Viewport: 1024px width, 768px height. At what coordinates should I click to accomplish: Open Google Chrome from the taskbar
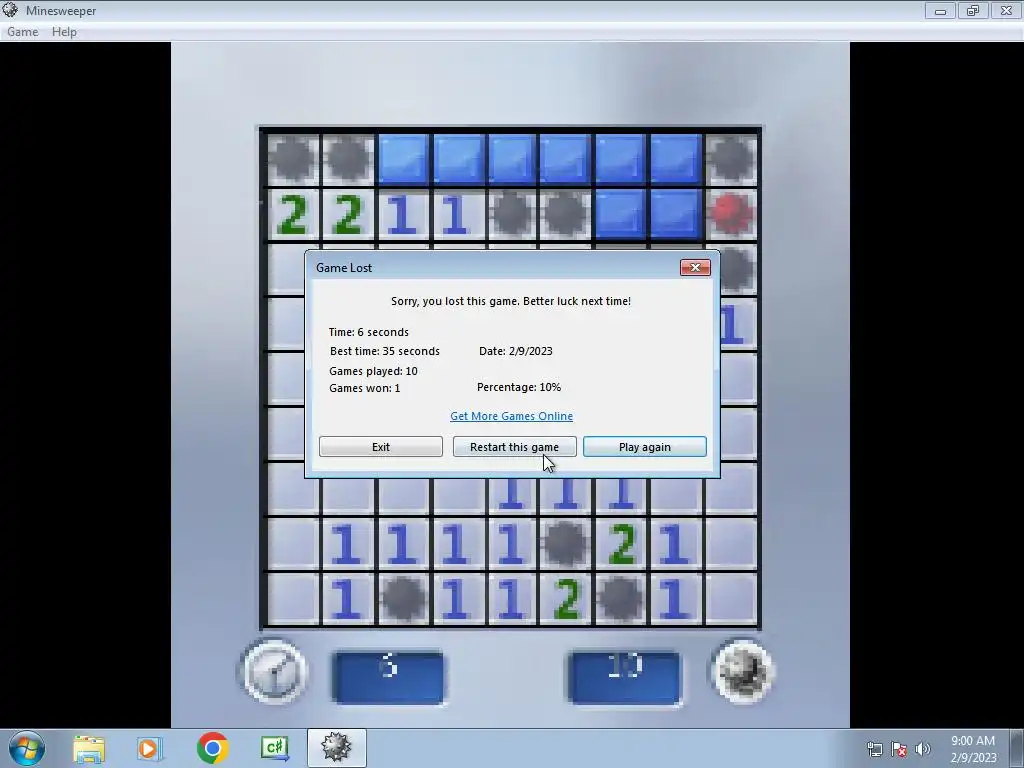pos(212,748)
